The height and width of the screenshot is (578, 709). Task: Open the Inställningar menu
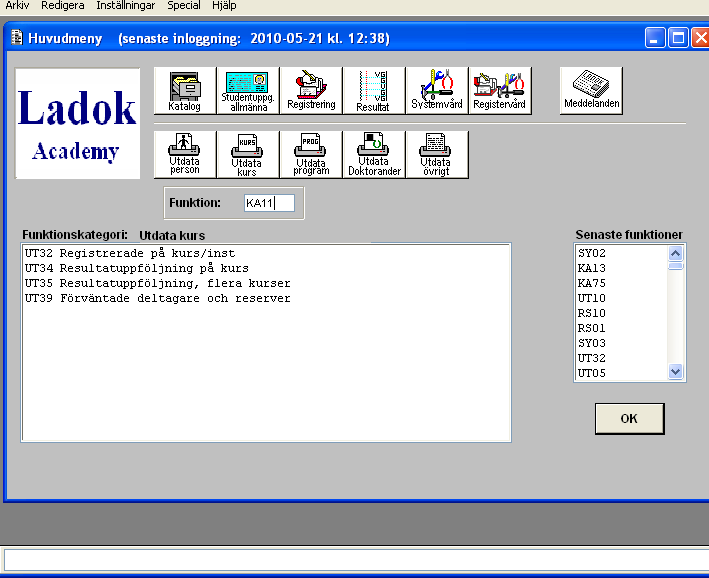tap(125, 5)
